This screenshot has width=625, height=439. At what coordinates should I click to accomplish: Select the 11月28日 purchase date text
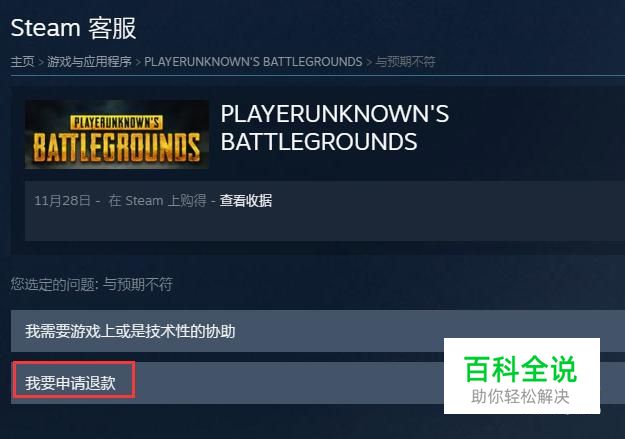pos(62,201)
